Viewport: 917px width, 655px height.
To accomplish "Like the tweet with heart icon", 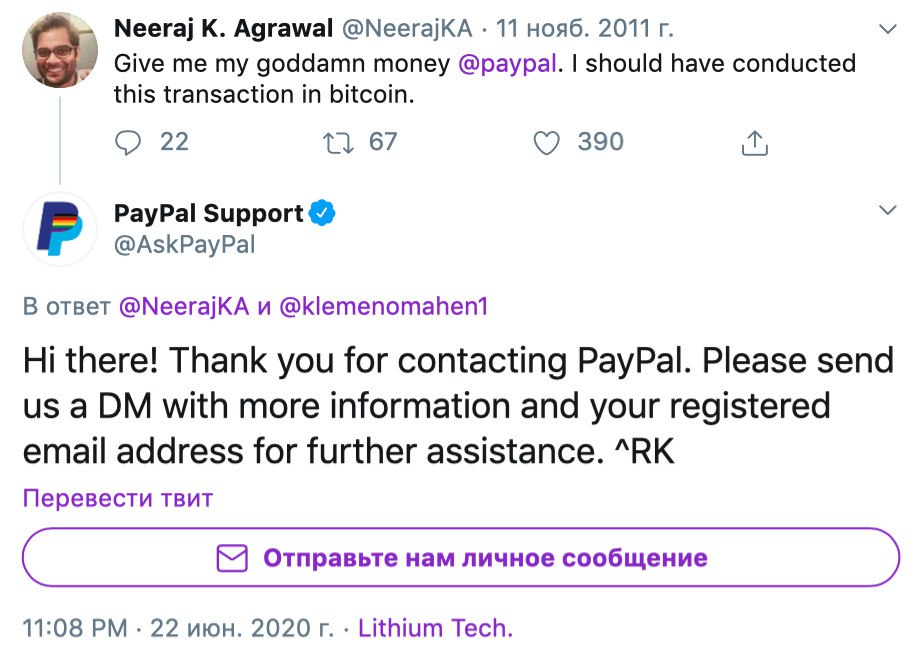I will [546, 143].
